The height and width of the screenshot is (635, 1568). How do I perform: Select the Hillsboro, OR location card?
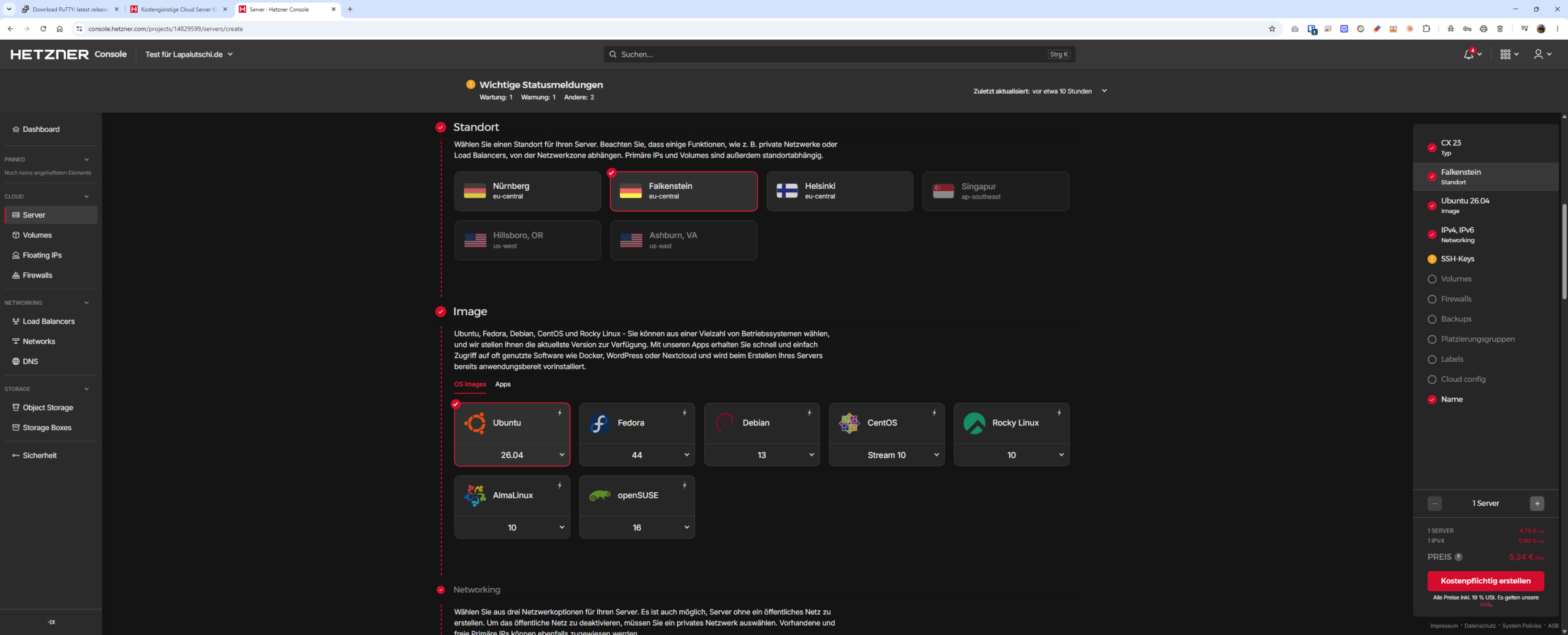click(x=527, y=240)
